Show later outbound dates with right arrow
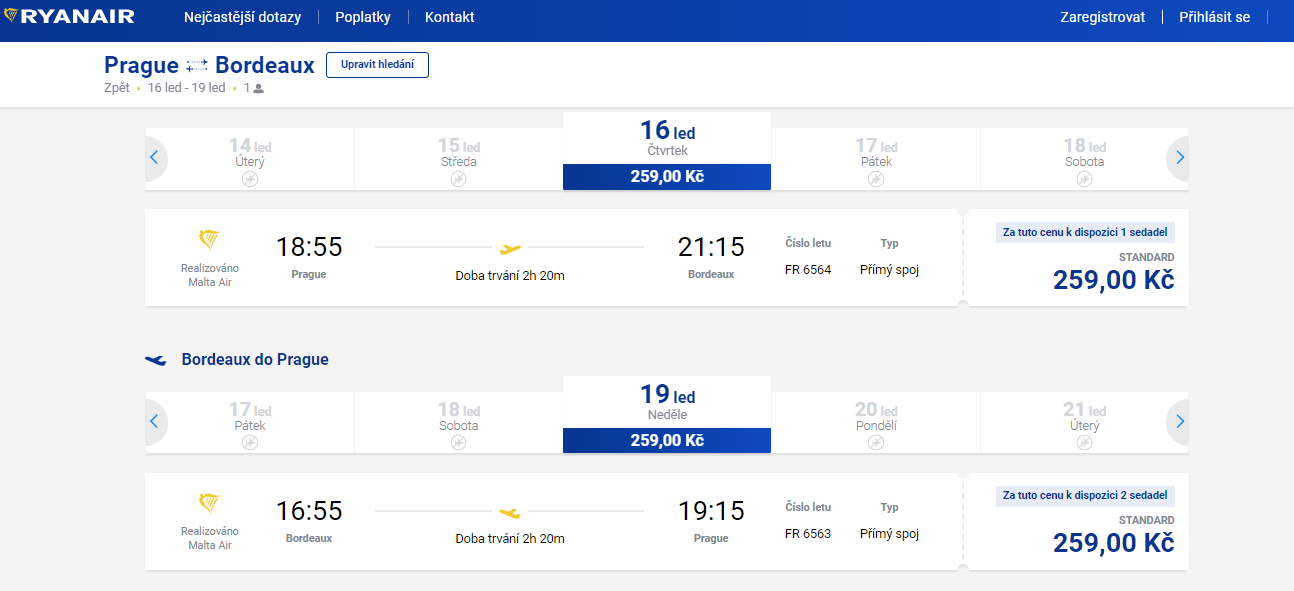The width and height of the screenshot is (1294, 591). pyautogui.click(x=1180, y=158)
